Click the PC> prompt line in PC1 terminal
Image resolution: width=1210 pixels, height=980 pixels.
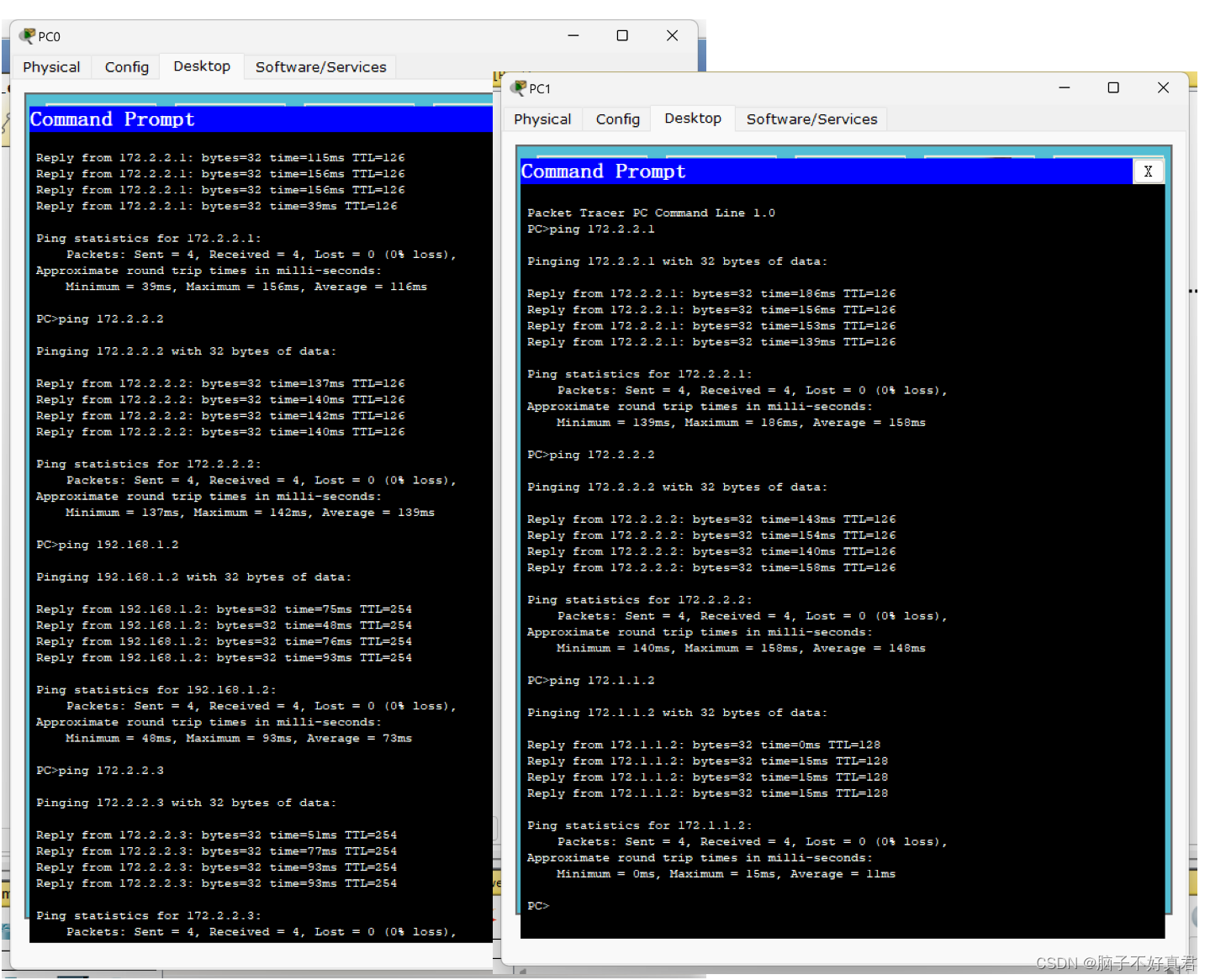point(538,906)
